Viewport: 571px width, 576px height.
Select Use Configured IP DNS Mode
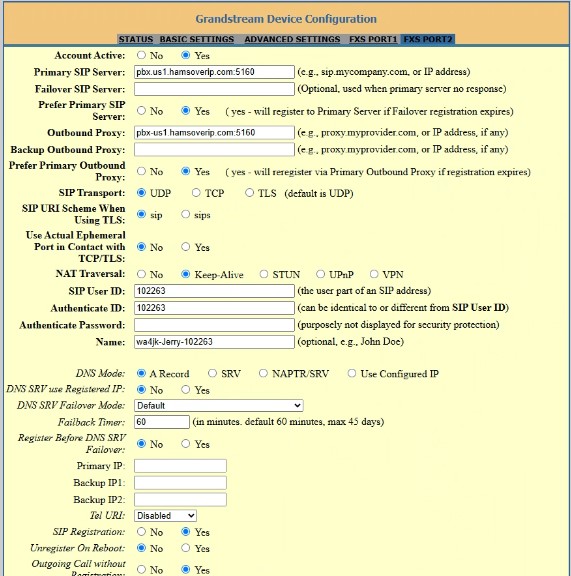(x=352, y=374)
